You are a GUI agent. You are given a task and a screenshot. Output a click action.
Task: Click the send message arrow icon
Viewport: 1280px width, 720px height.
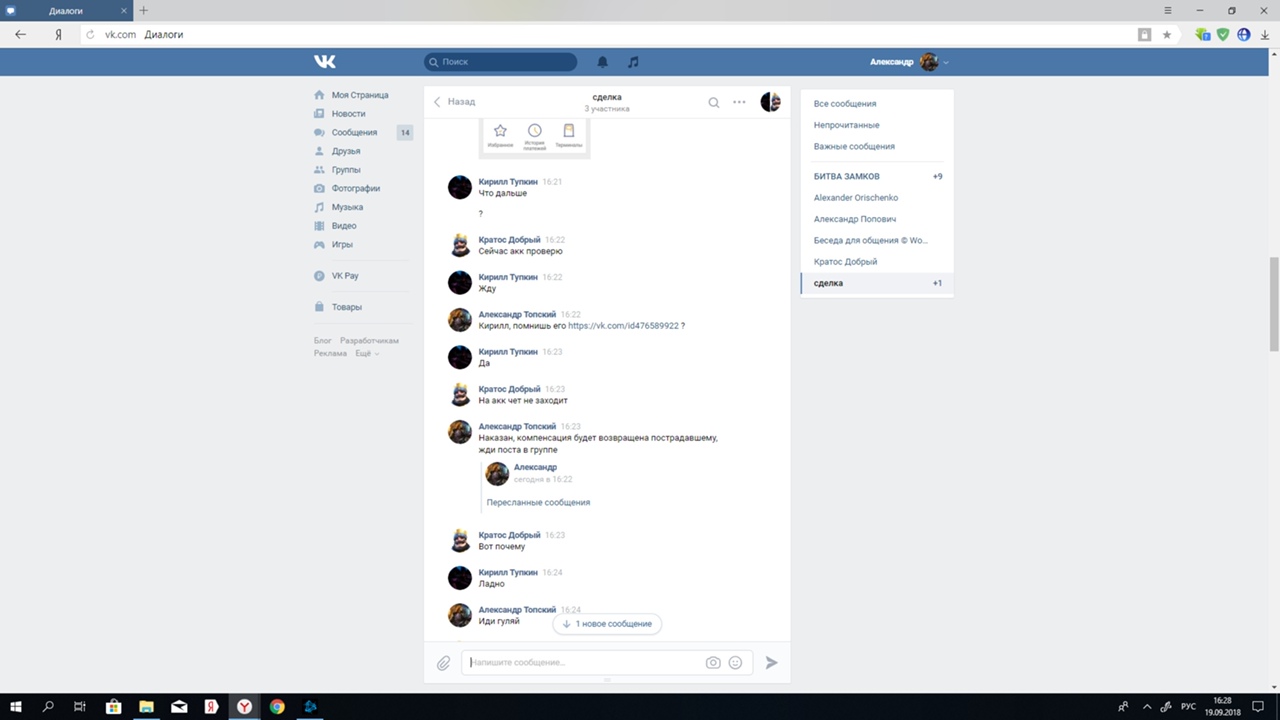point(771,662)
